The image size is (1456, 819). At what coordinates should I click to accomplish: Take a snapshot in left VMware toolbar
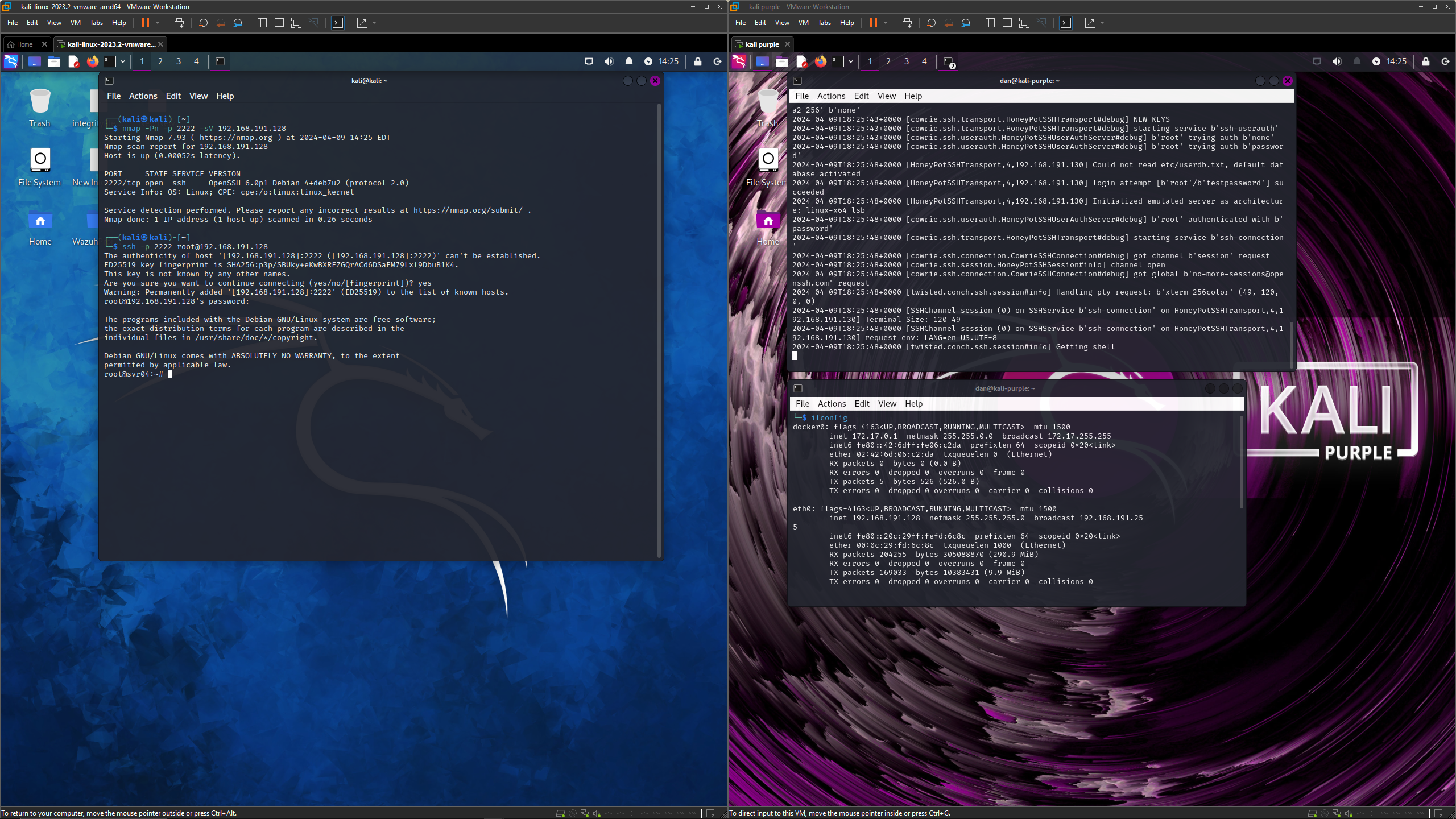203,23
